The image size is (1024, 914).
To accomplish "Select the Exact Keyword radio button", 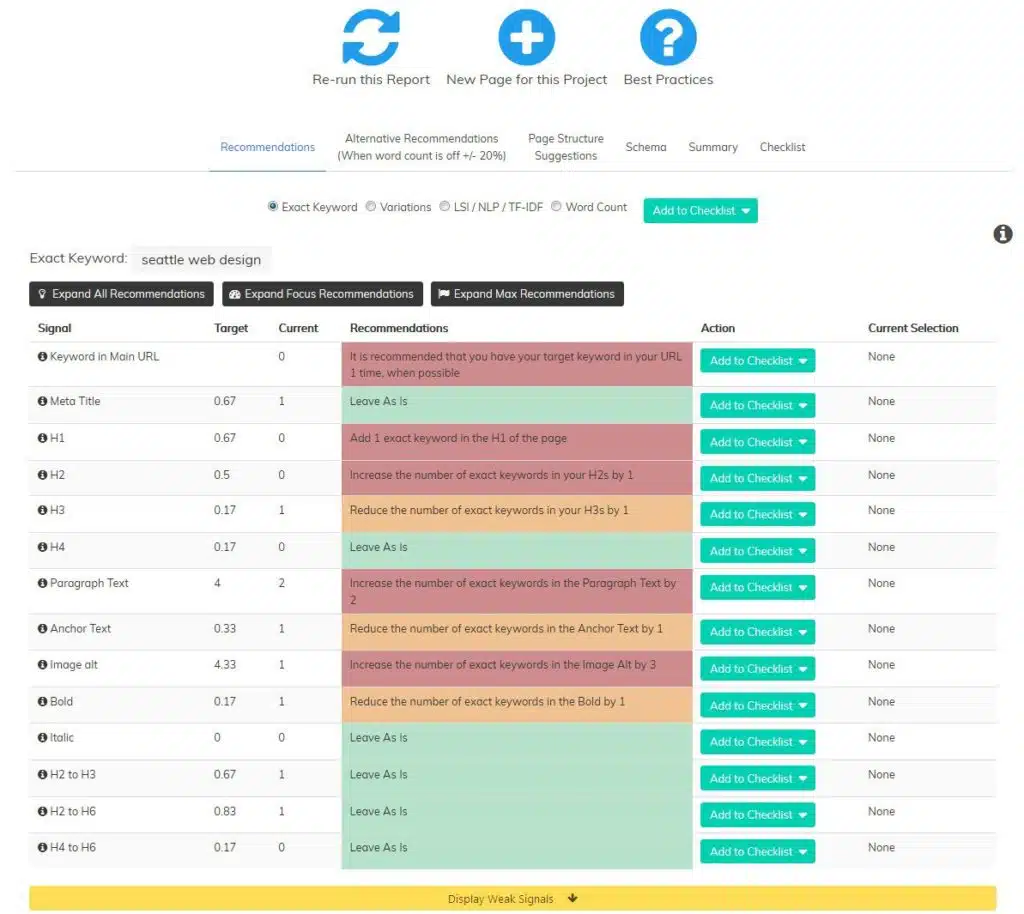I will tap(272, 207).
